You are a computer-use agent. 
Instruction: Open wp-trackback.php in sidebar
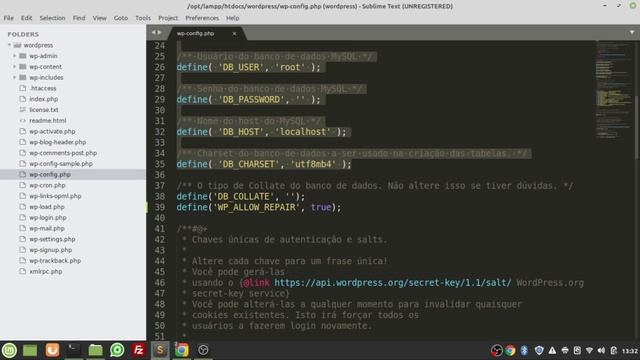(x=55, y=260)
